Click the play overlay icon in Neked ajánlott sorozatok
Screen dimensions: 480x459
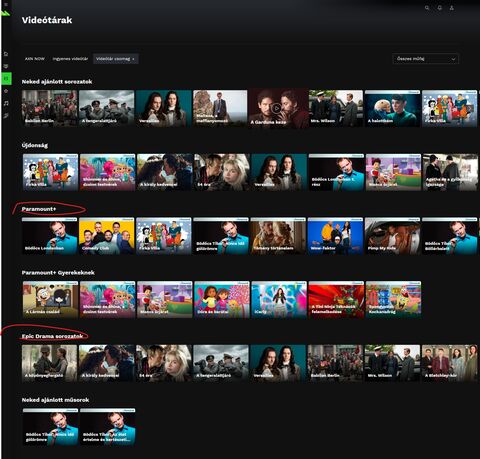[x=276, y=108]
